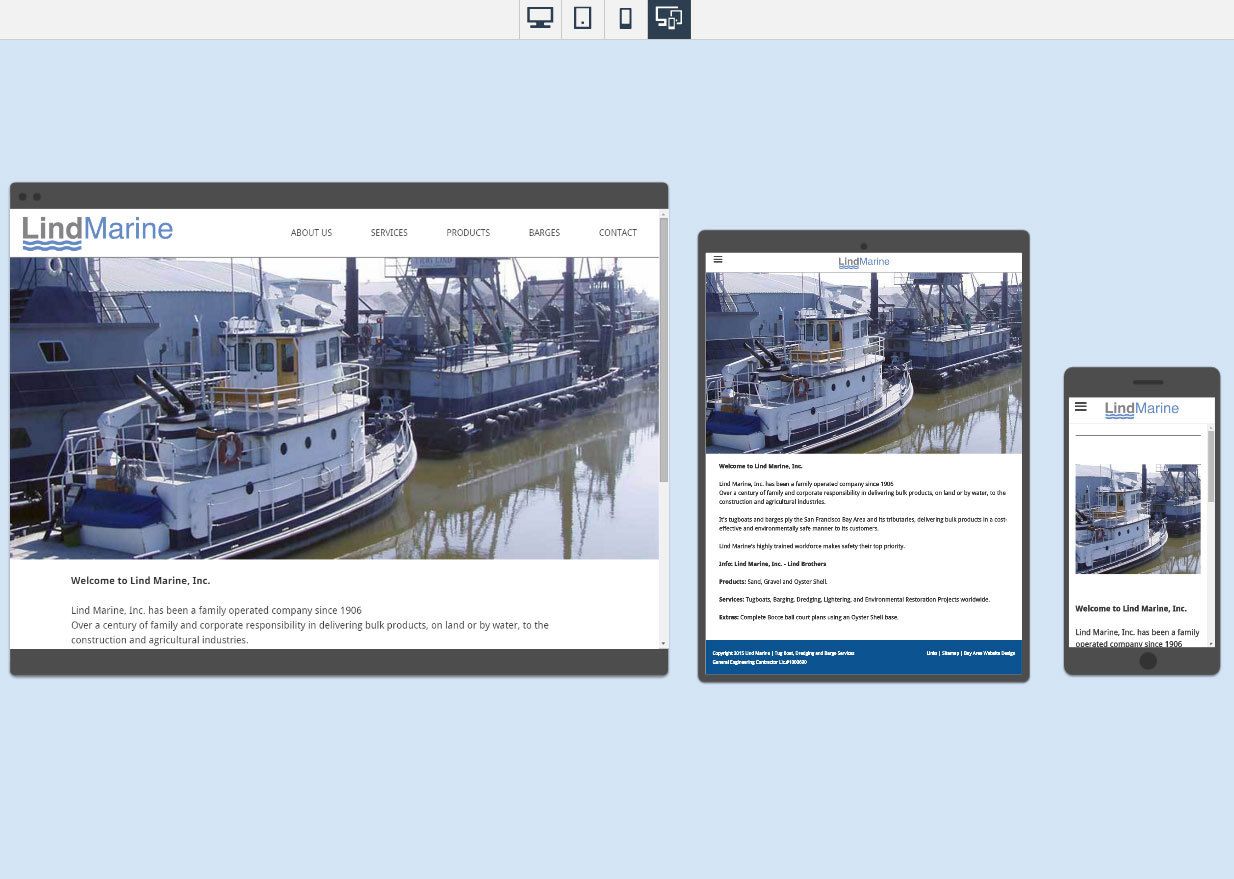Image resolution: width=1234 pixels, height=879 pixels.
Task: Click the scroll-down arrow in desktop preview
Action: [664, 643]
